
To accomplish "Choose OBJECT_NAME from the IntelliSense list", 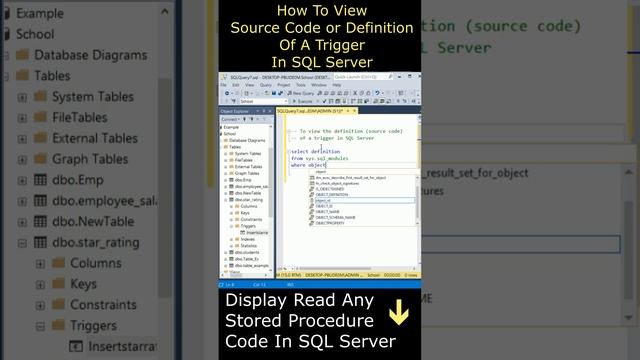I will 327,212.
